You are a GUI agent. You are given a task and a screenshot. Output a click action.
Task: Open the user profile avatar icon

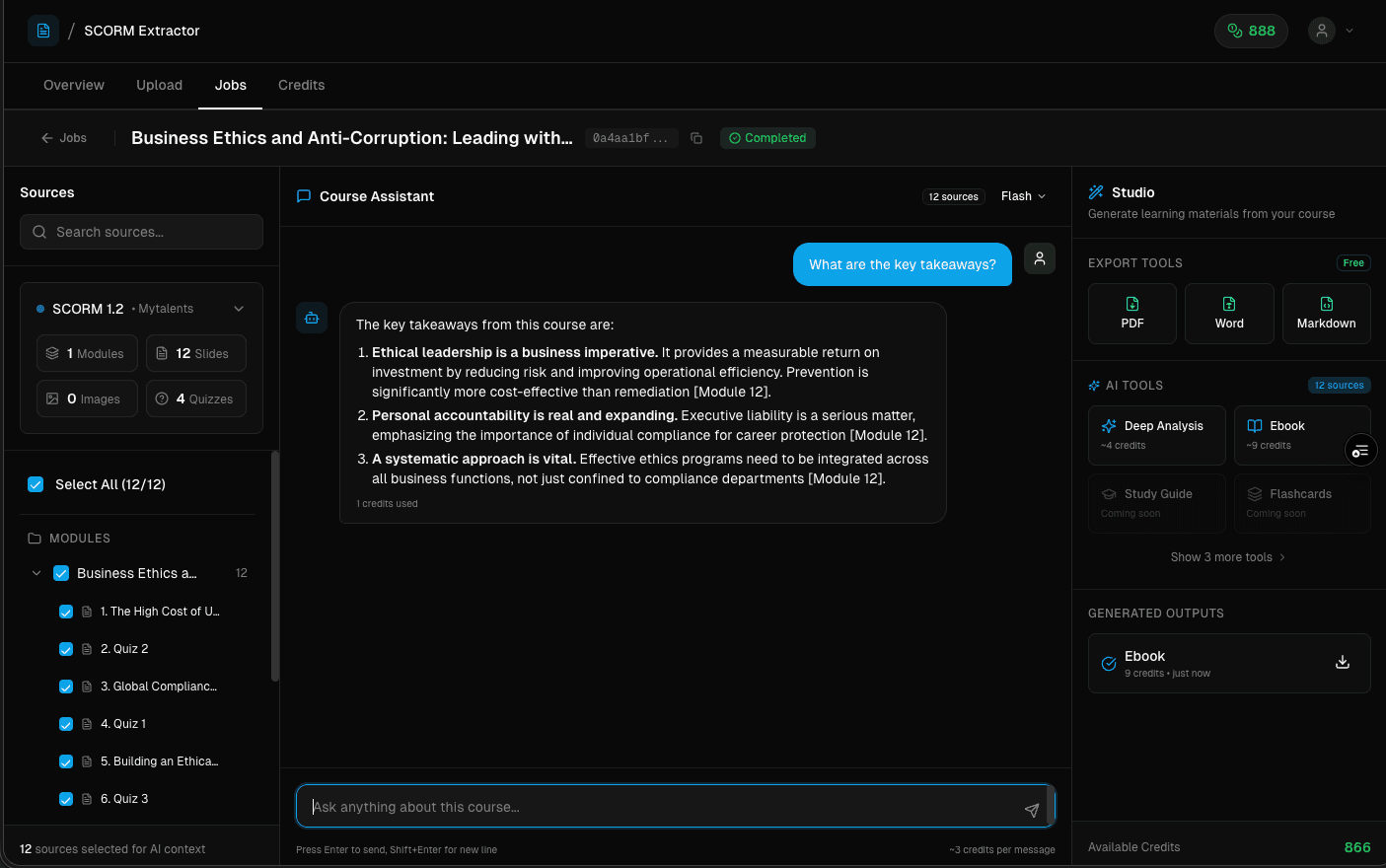tap(1322, 31)
